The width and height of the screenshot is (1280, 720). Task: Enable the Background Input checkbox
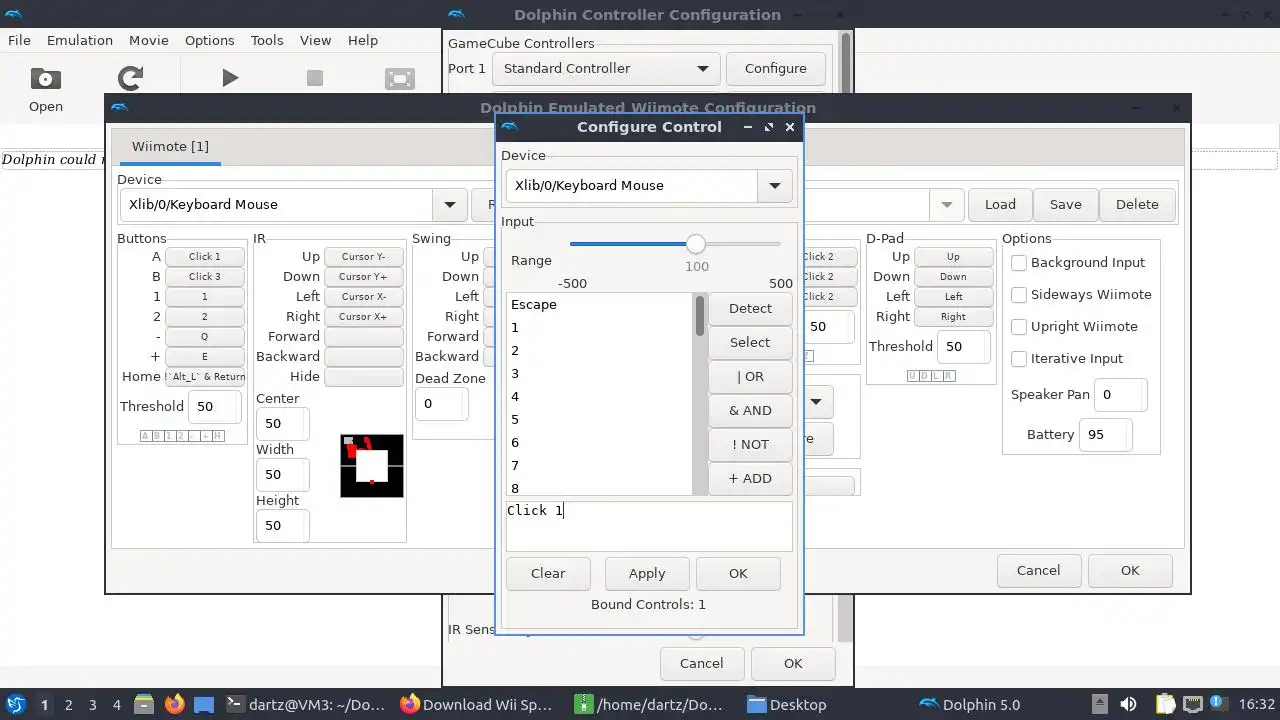point(1019,262)
